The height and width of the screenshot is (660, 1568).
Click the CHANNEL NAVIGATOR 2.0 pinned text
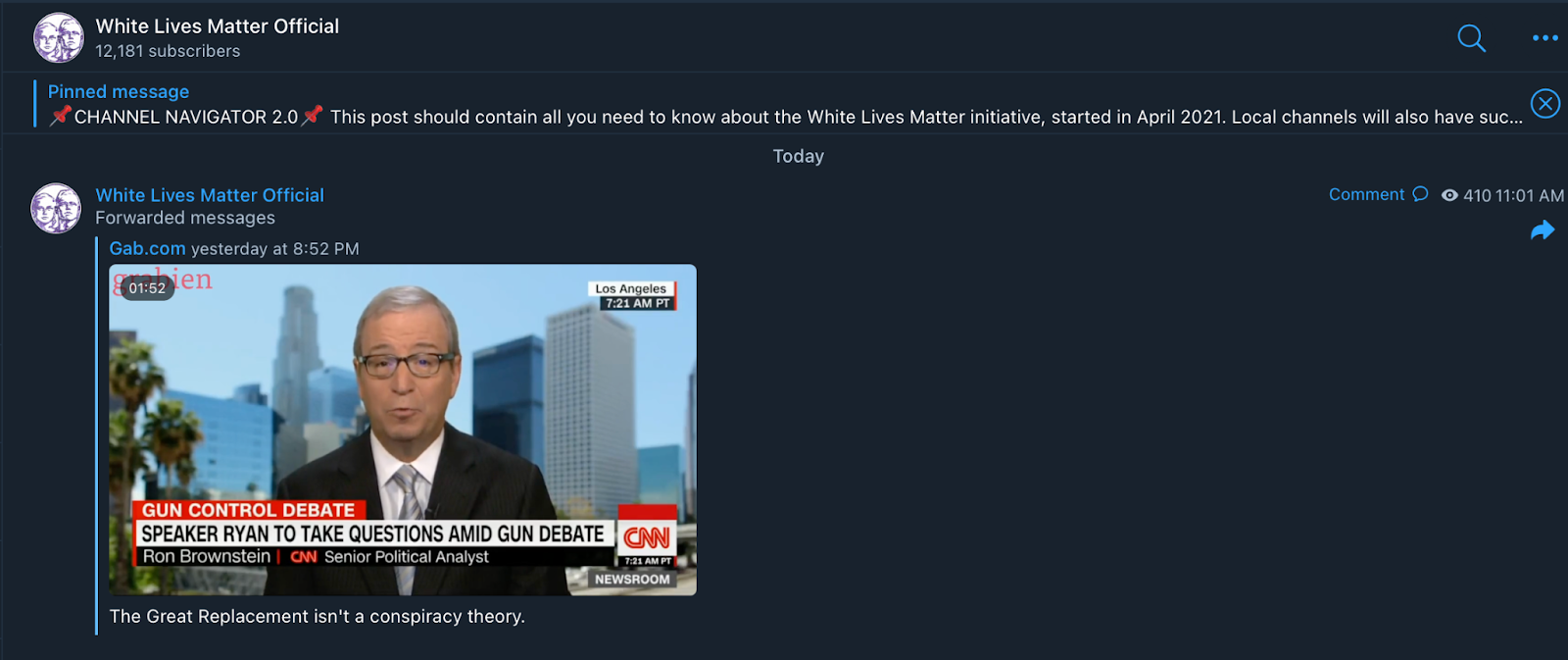(186, 117)
